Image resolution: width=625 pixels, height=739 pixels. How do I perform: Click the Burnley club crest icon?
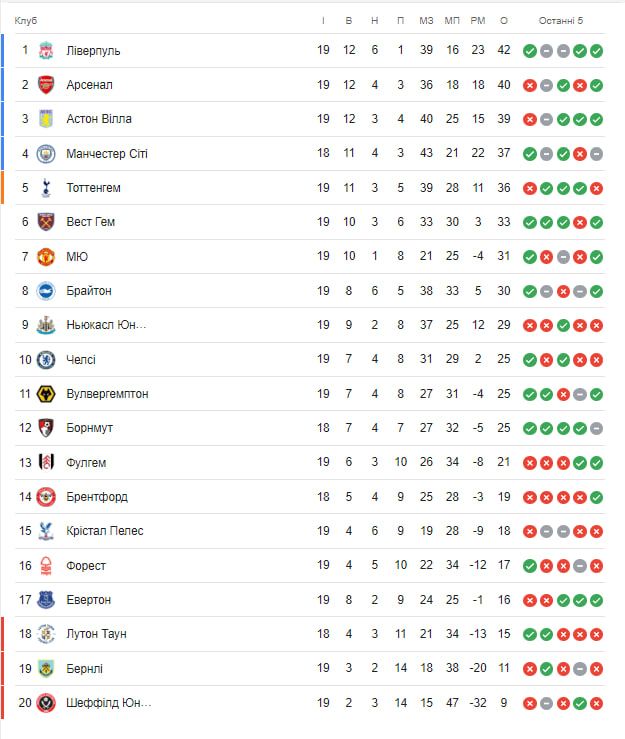(x=46, y=668)
